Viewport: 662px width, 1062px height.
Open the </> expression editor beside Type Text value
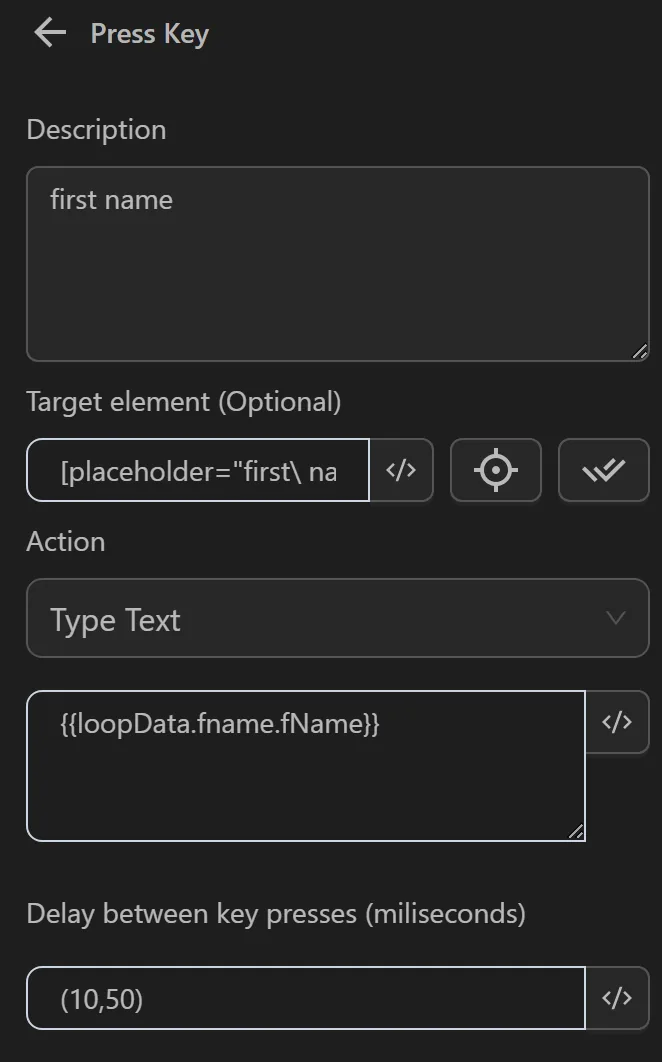618,722
